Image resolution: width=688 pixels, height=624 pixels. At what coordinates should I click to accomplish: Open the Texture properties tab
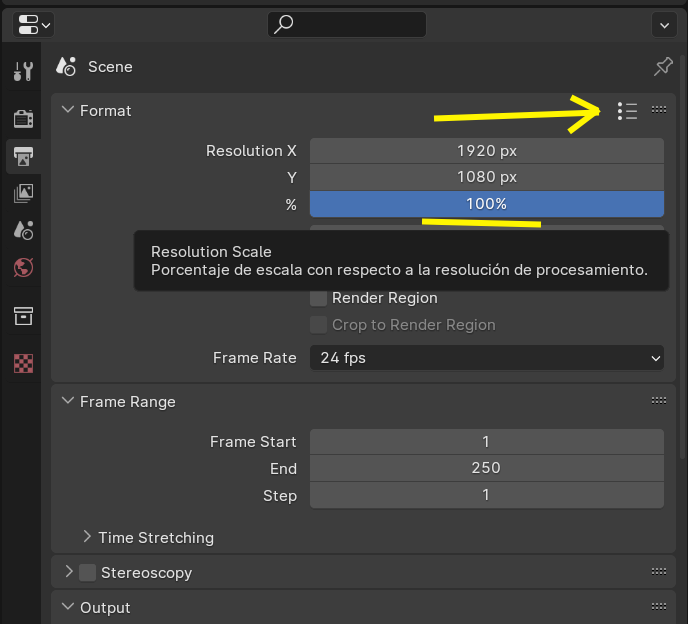point(23,363)
